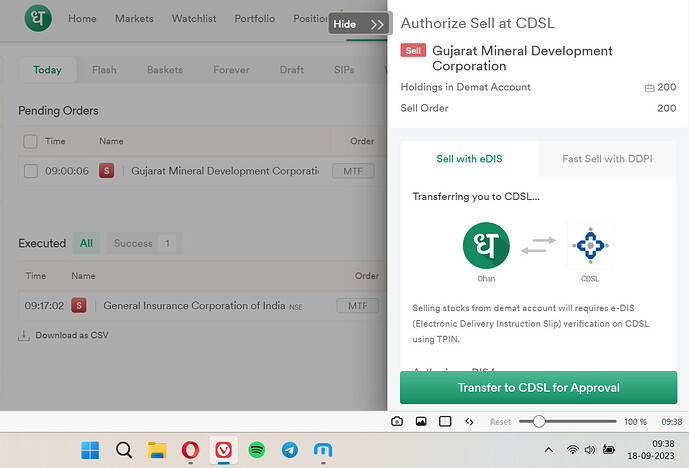Viewport: 689px width, 468px height.
Task: Expand hidden system tray icons
Action: [549, 450]
